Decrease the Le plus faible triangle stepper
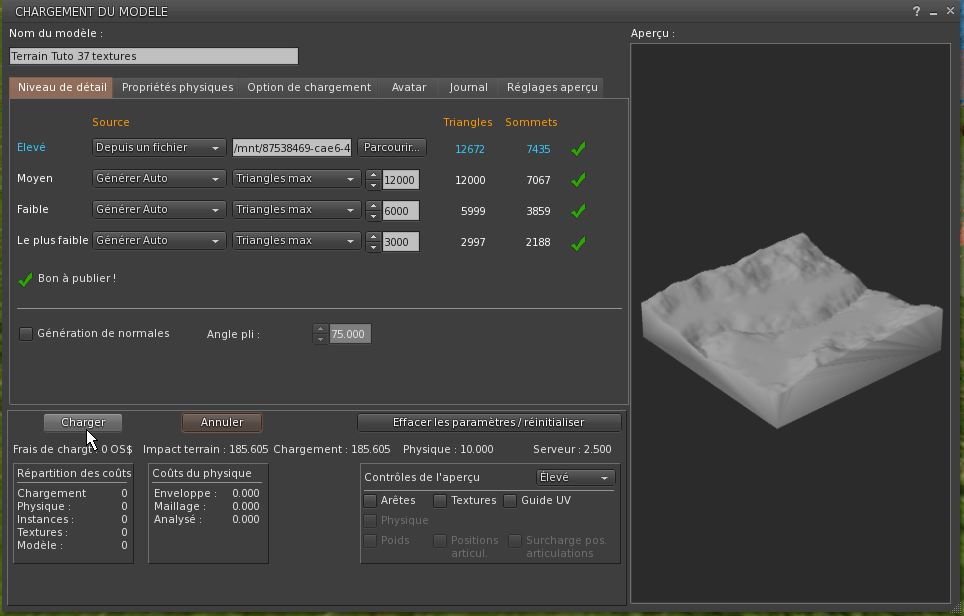This screenshot has height=616, width=964. coord(373,247)
